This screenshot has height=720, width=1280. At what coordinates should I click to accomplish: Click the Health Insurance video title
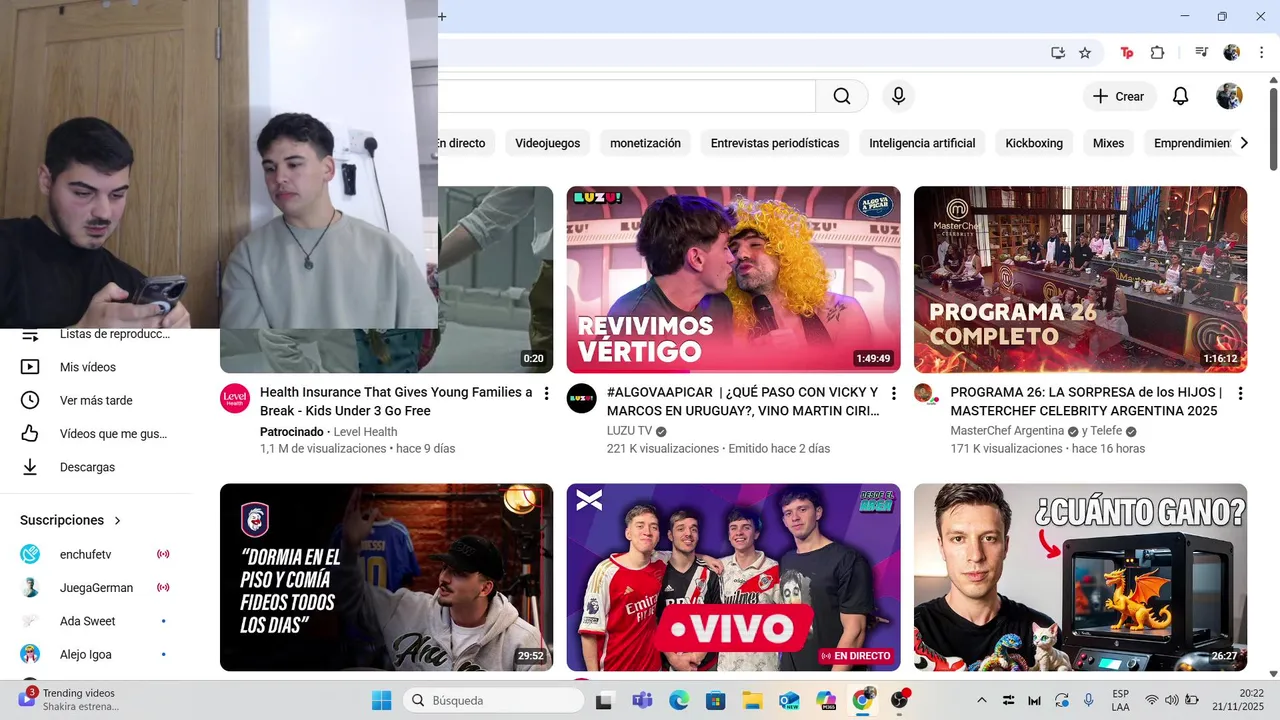(396, 401)
